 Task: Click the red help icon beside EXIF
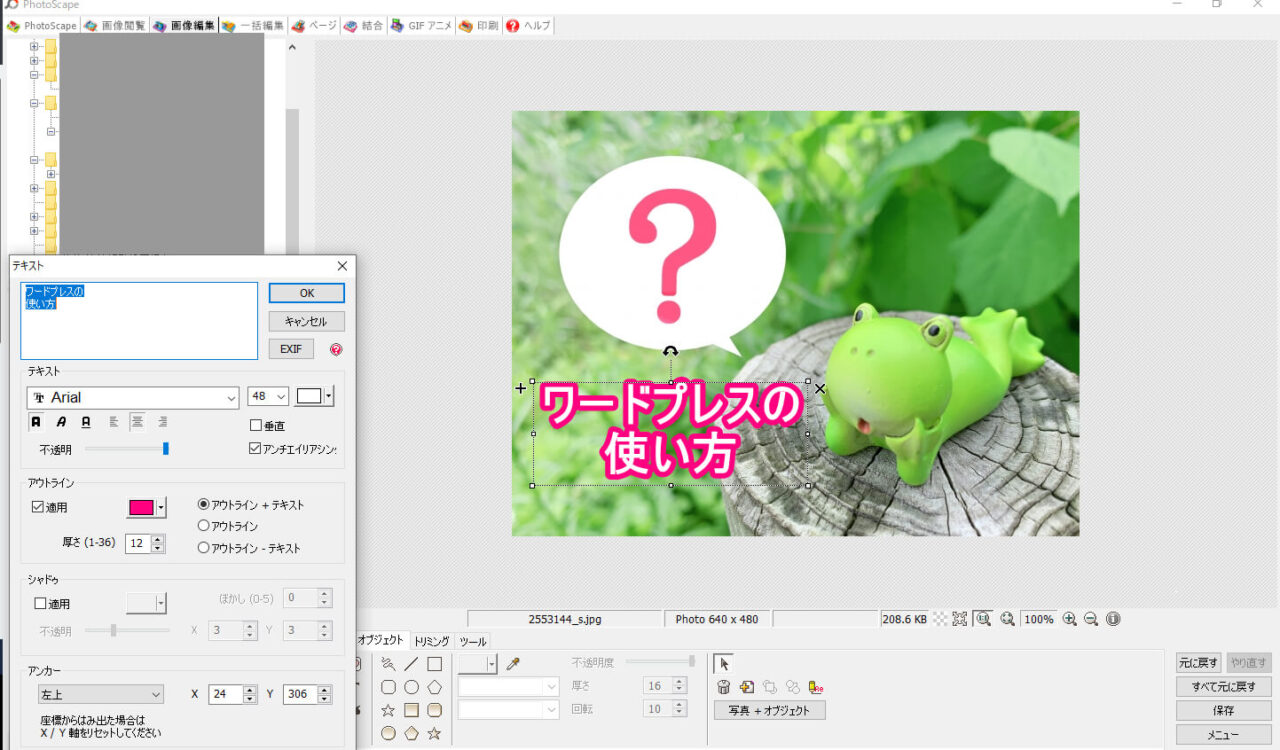point(336,350)
